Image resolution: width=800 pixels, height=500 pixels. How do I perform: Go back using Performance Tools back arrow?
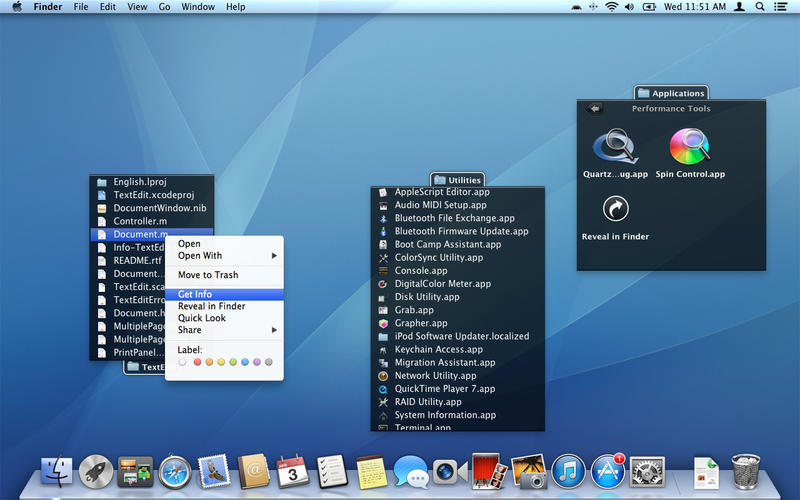click(x=594, y=108)
